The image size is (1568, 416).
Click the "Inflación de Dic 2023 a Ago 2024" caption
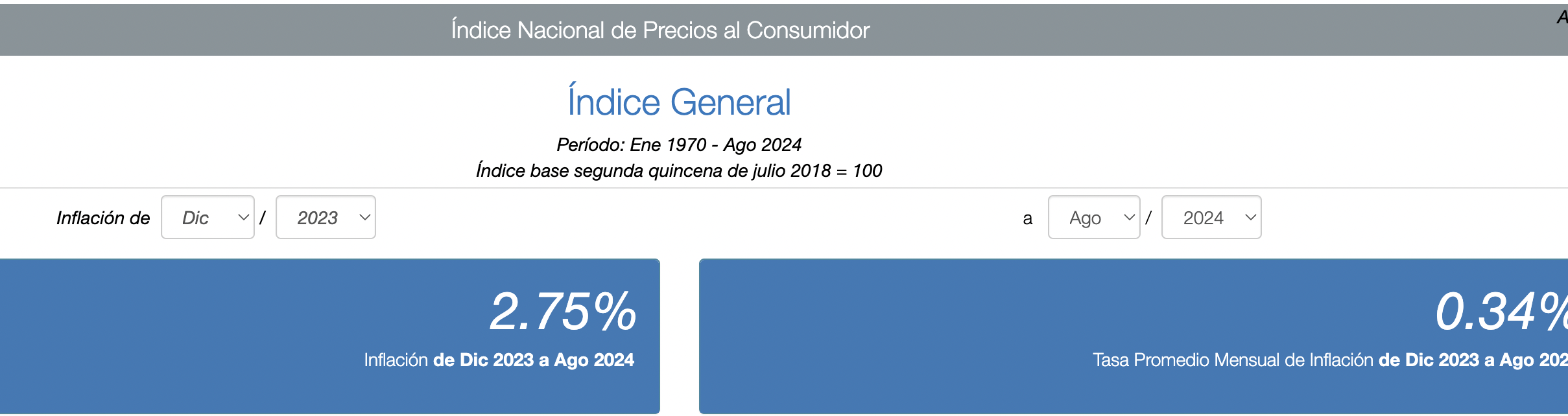(499, 360)
